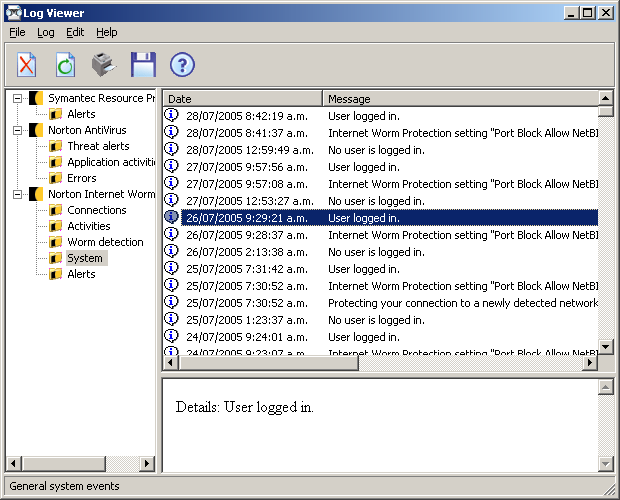Click the floppy disk save icon
620x500 pixels.
point(143,65)
